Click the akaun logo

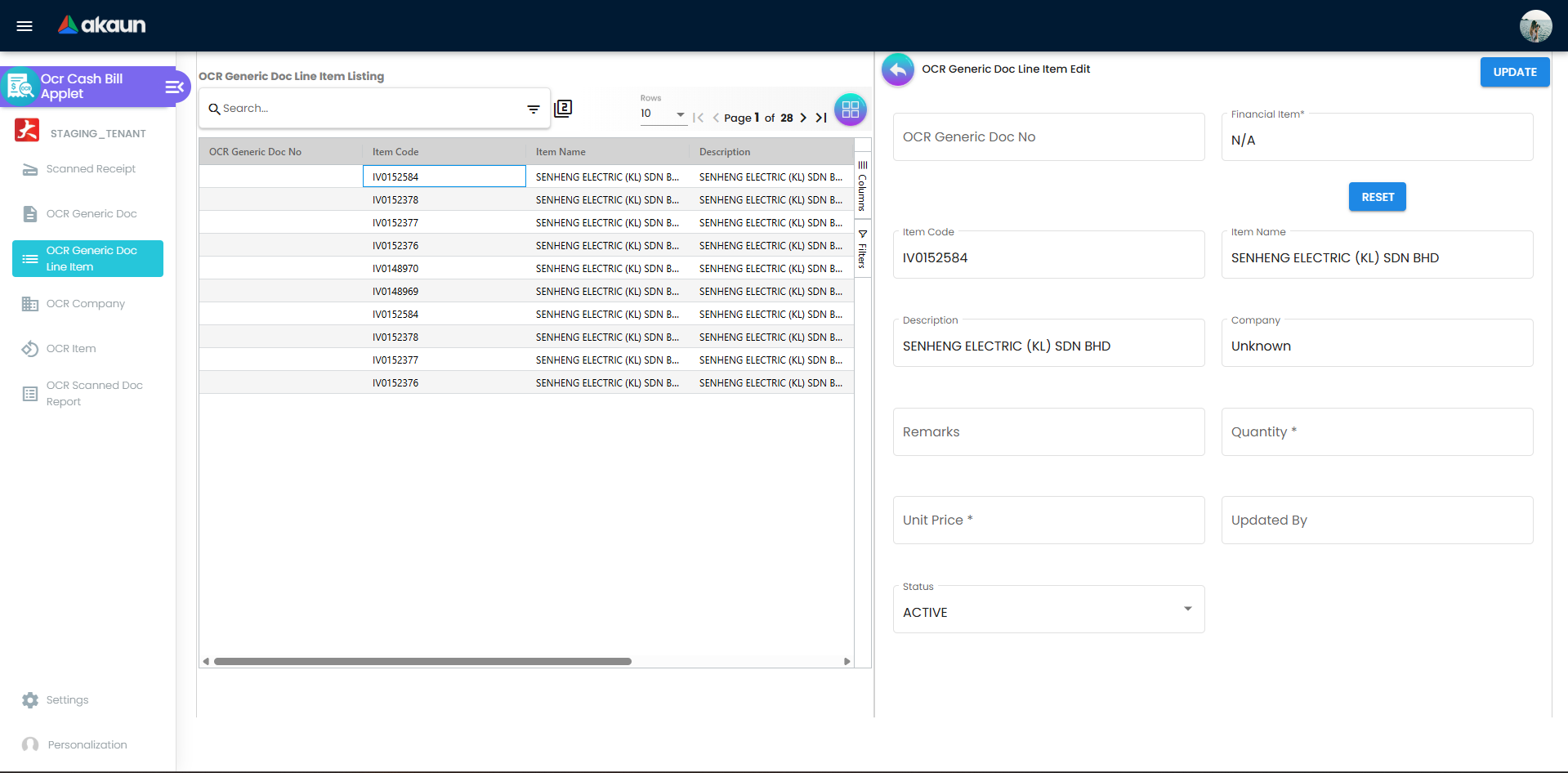pyautogui.click(x=102, y=25)
